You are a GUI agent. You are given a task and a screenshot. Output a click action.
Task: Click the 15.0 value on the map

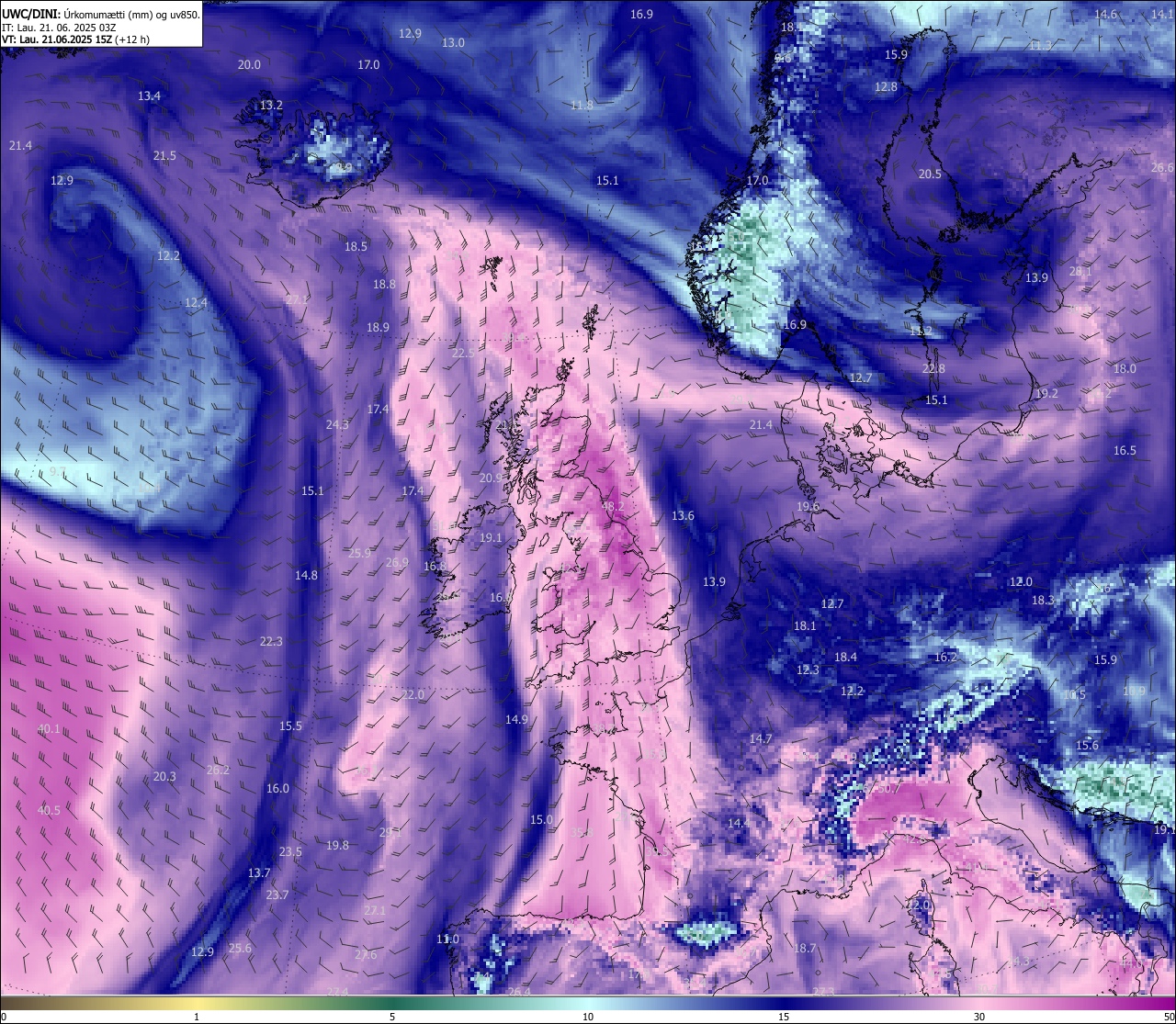tap(541, 819)
